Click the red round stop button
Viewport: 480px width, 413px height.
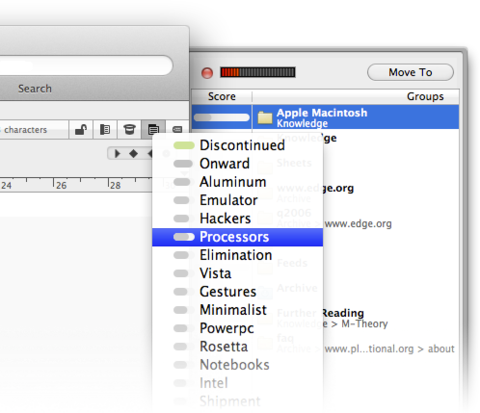coord(207,73)
